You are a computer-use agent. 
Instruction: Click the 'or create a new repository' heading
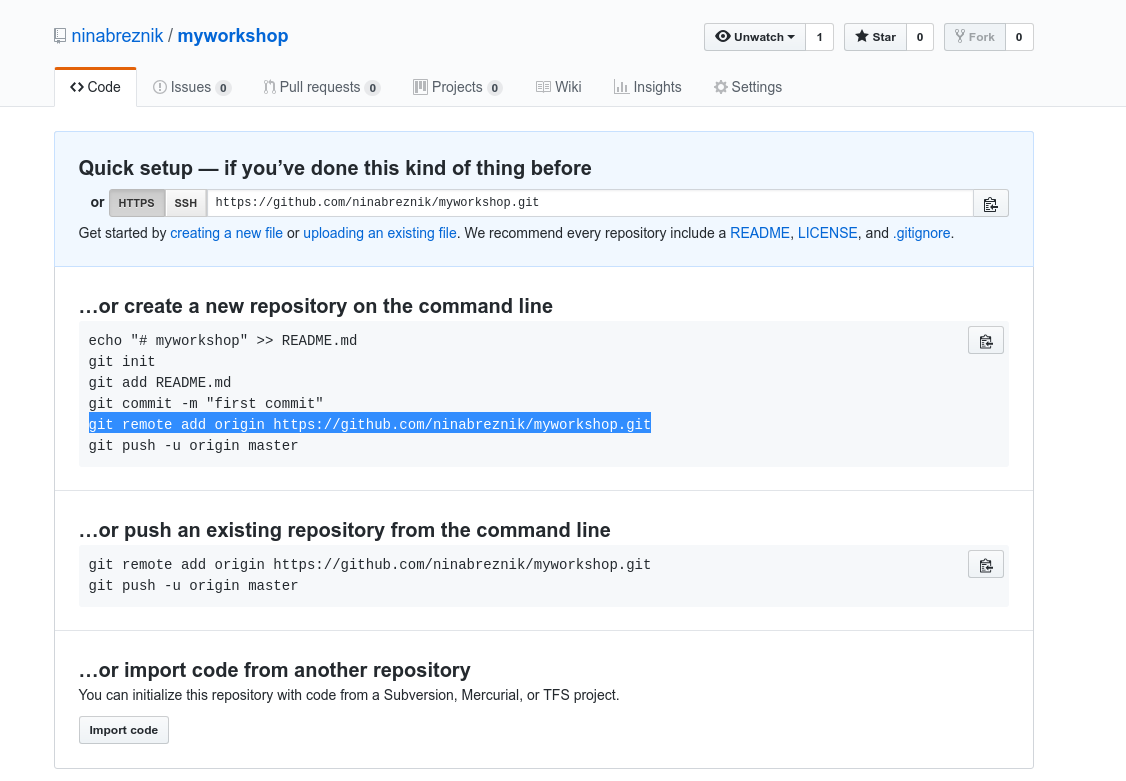316,307
